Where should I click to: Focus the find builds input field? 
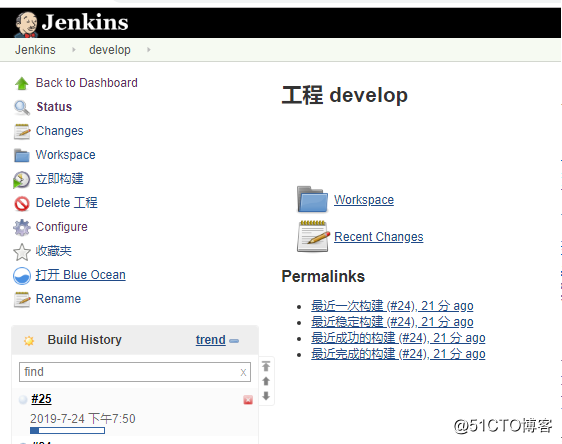pyautogui.click(x=135, y=372)
